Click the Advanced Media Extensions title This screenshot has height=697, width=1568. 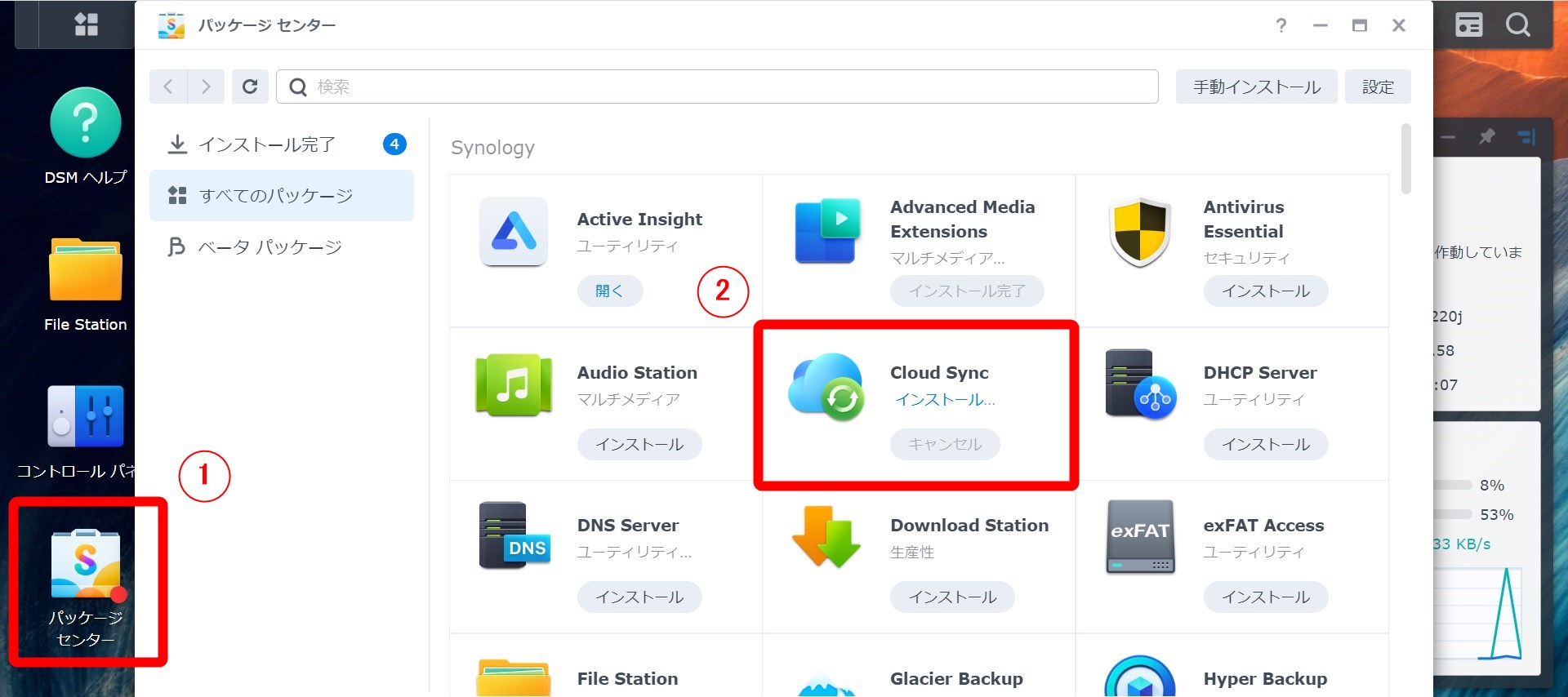click(x=962, y=219)
